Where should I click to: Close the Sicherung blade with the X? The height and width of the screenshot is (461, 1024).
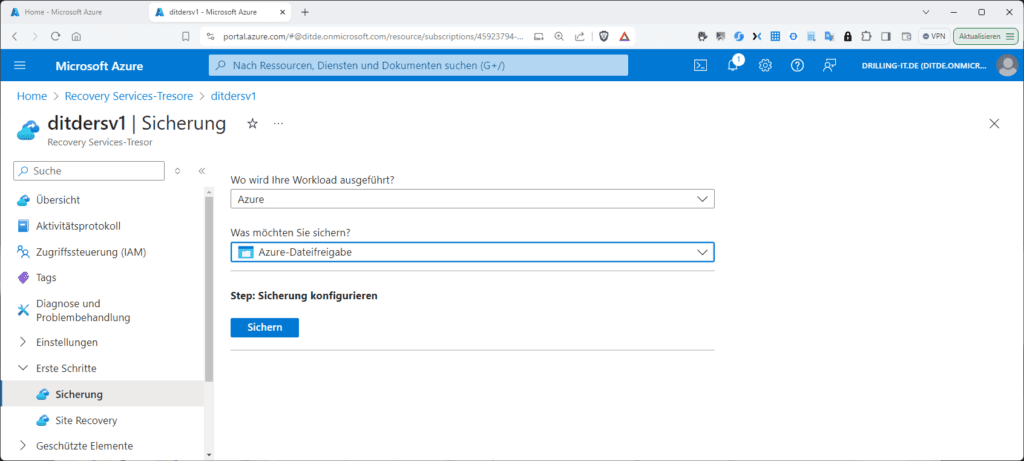(994, 123)
